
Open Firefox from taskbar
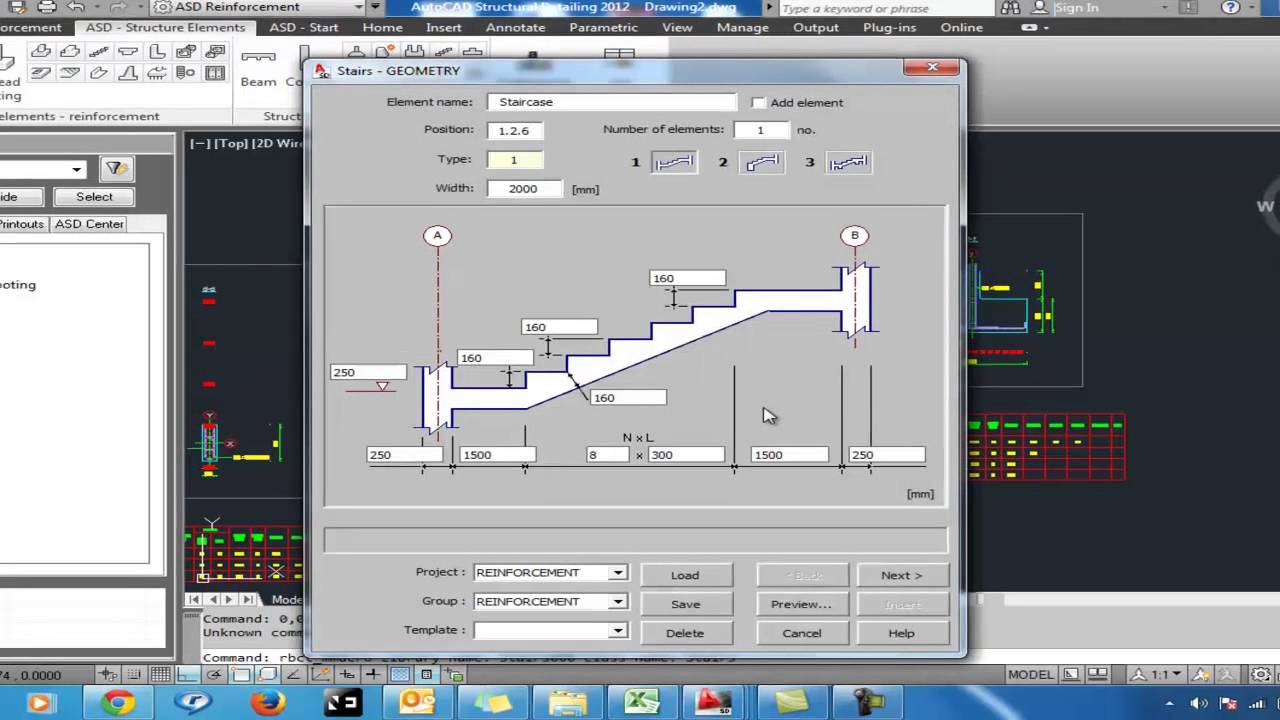[267, 703]
